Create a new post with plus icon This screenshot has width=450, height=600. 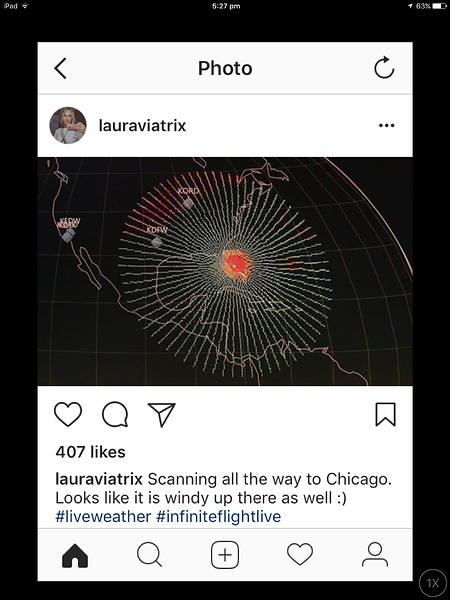[225, 555]
